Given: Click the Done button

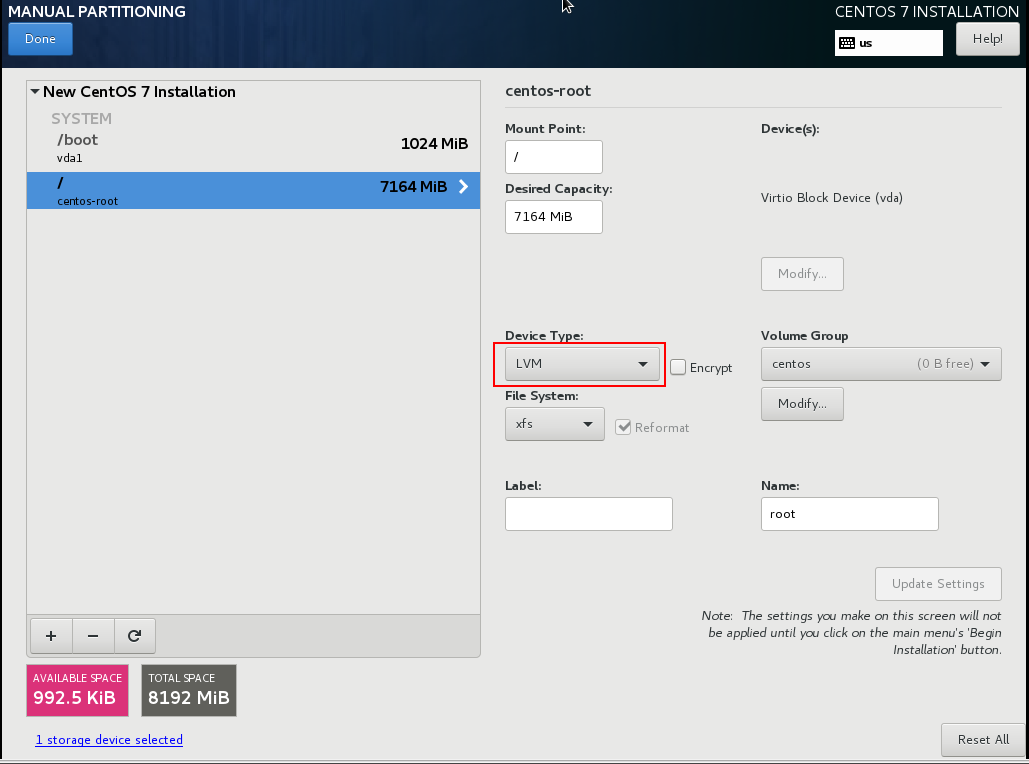Looking at the screenshot, I should pos(40,39).
